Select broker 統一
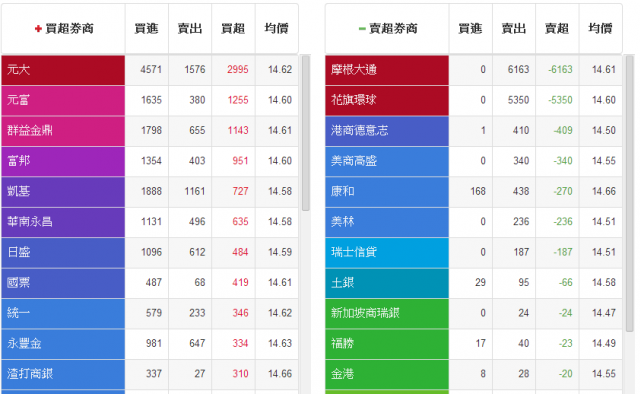The image size is (640, 394). click(x=63, y=313)
